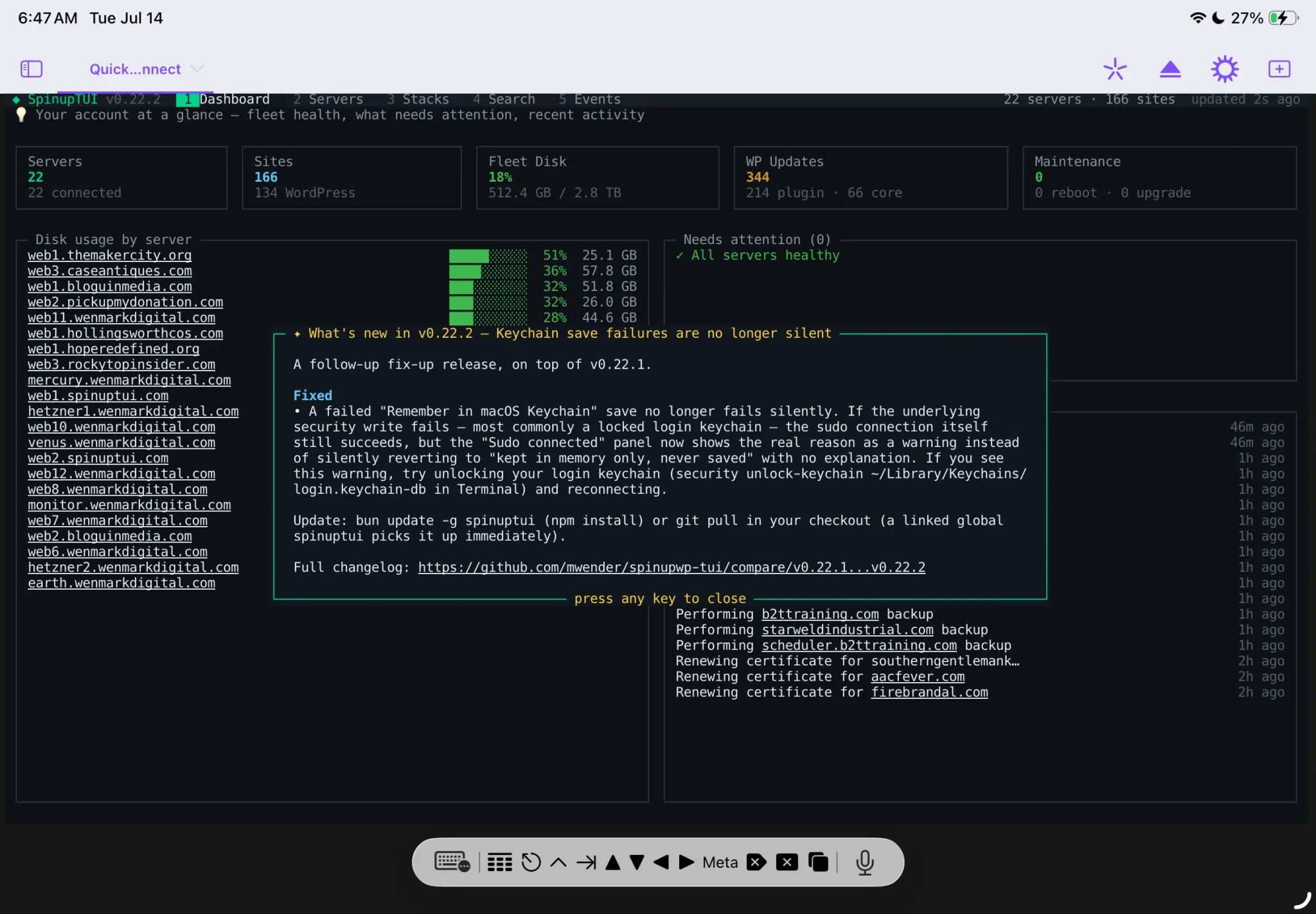Open web2.pickupmydonation.com server
Image resolution: width=1316 pixels, height=914 pixels.
[125, 302]
